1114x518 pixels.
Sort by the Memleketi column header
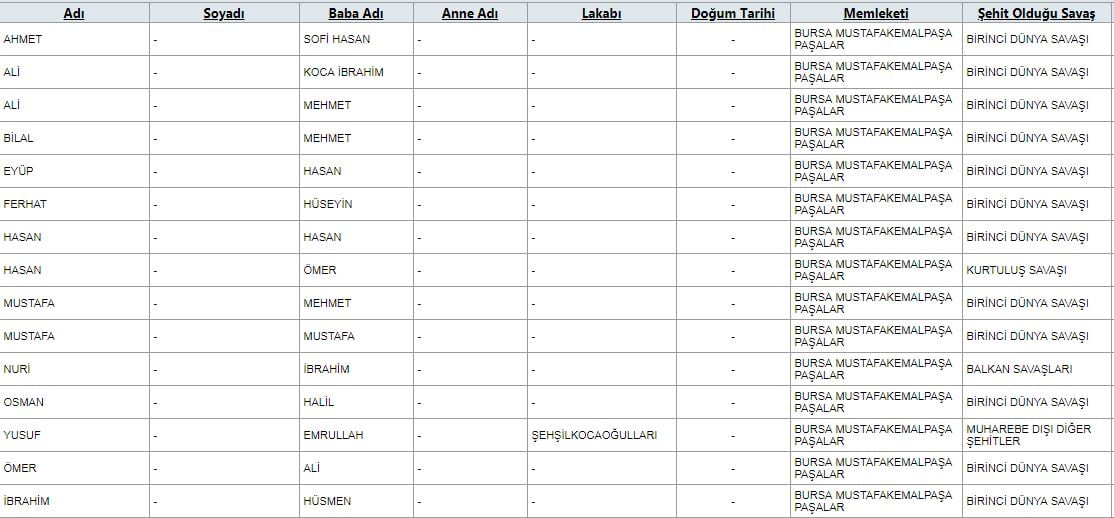pyautogui.click(x=876, y=13)
